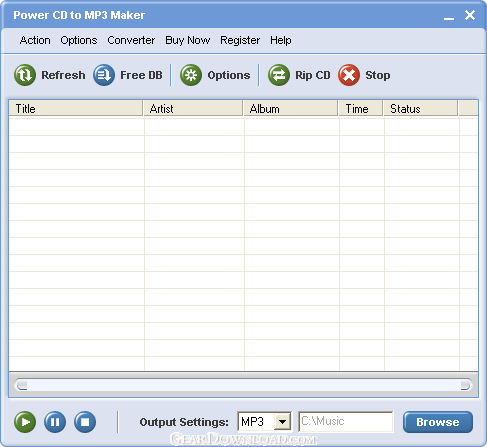
Task: Pause playback with blue pause button
Action: pyautogui.click(x=55, y=422)
